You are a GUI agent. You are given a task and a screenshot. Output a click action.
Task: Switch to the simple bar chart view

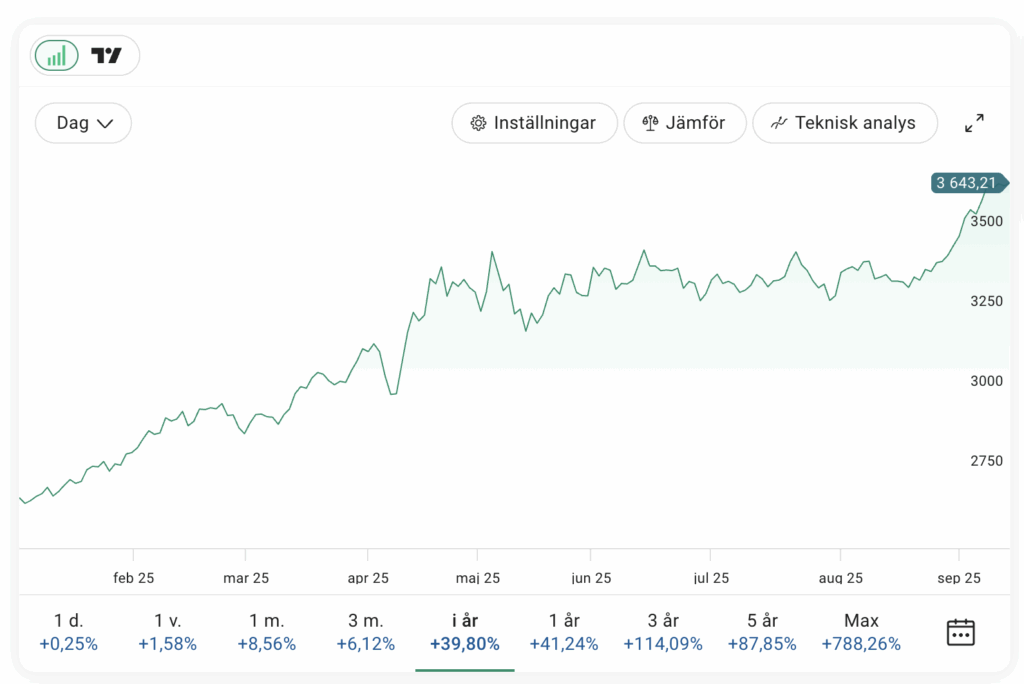tap(57, 56)
